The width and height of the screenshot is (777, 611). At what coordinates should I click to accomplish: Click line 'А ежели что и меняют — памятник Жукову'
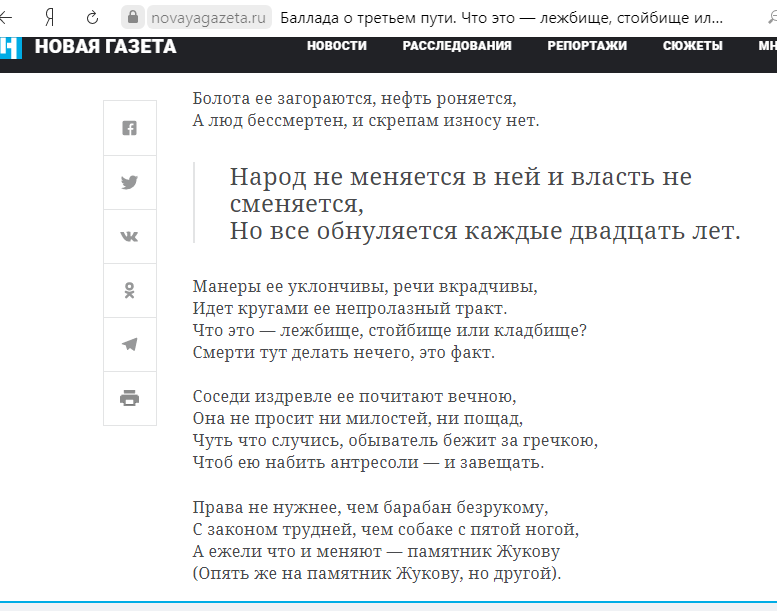coord(377,551)
